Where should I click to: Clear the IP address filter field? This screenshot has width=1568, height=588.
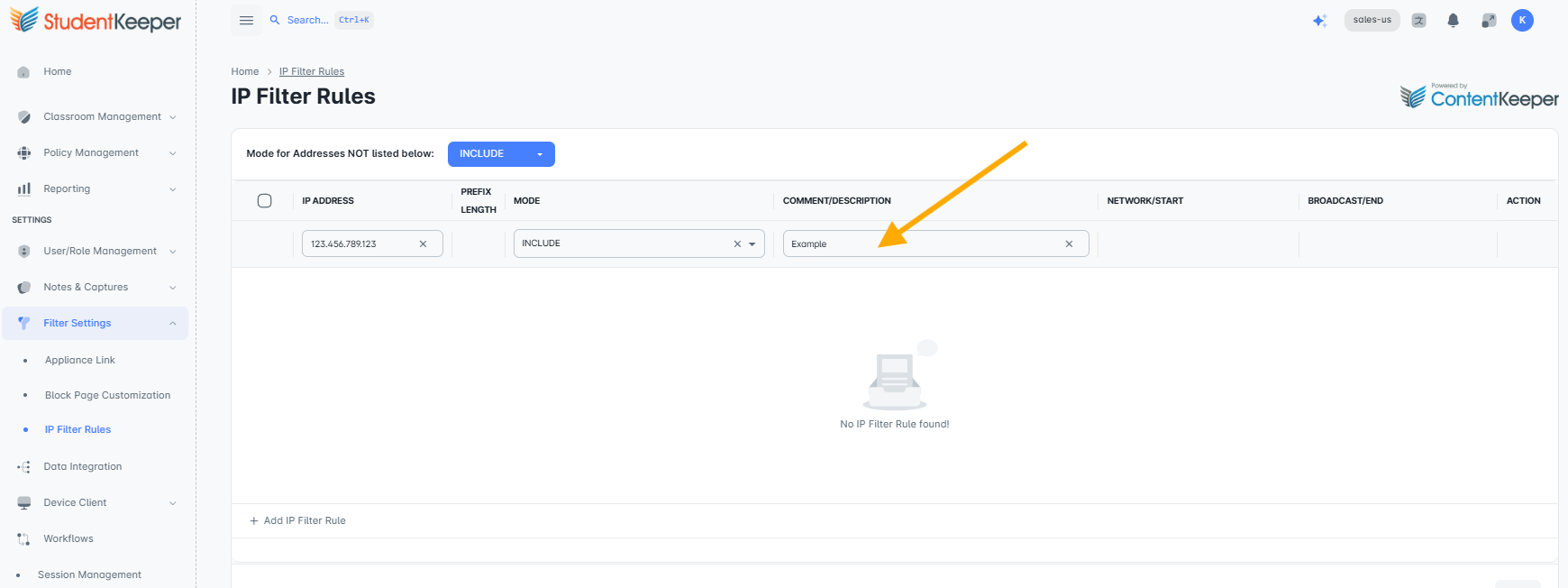point(423,243)
